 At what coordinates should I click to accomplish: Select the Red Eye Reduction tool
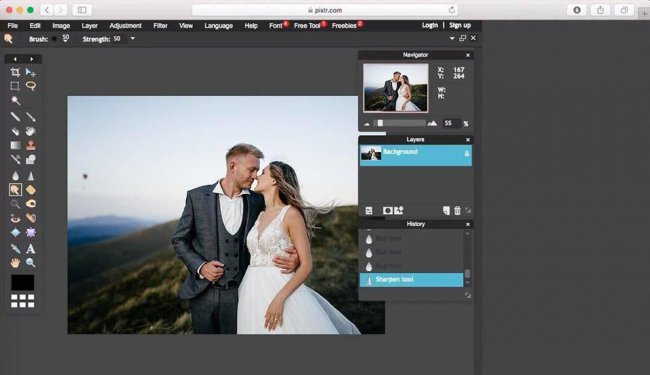coord(15,218)
